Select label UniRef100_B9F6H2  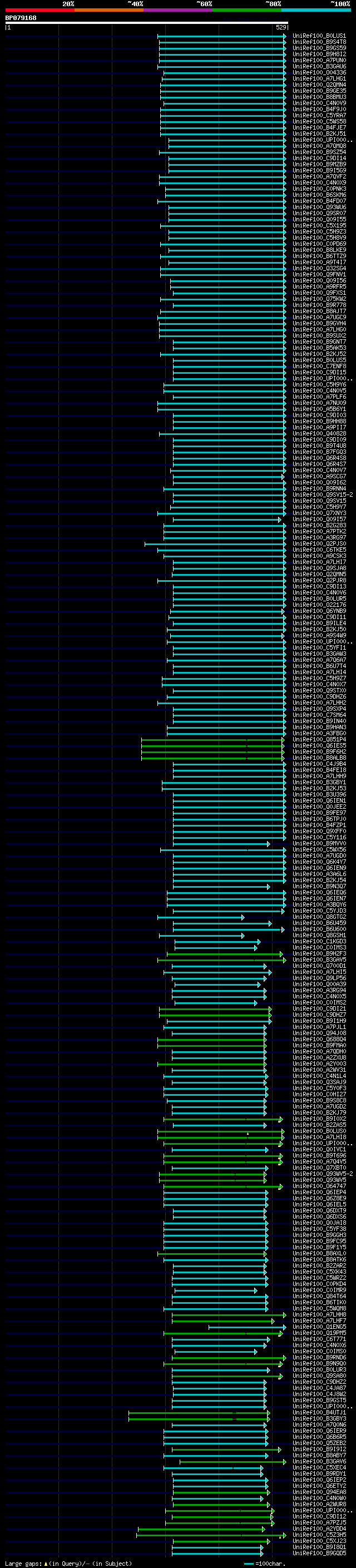click(x=319, y=752)
